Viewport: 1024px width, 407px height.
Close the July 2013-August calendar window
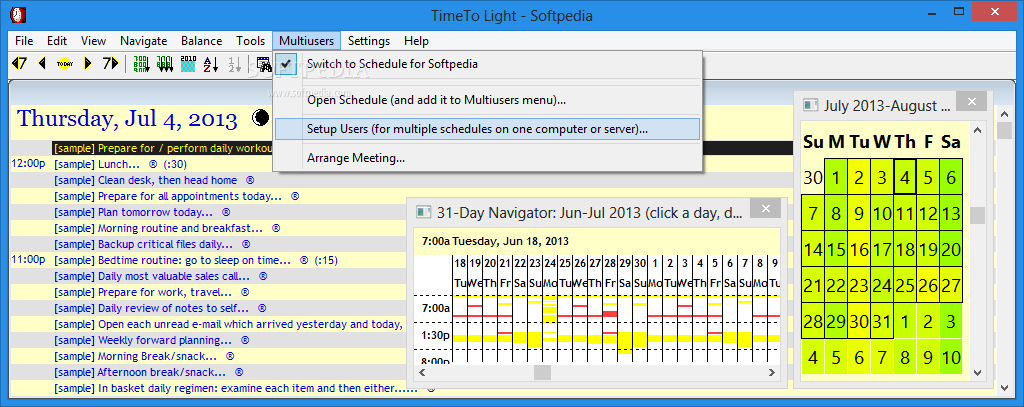coord(971,101)
